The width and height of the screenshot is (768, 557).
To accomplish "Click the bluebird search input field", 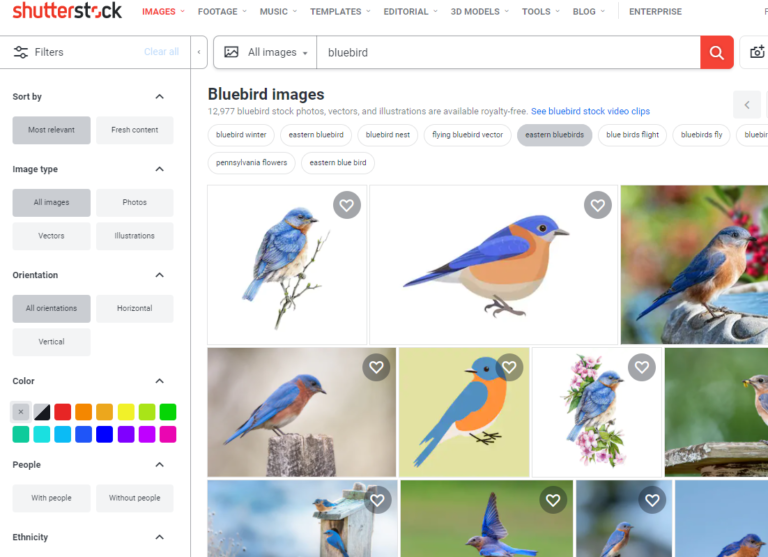I will click(508, 52).
